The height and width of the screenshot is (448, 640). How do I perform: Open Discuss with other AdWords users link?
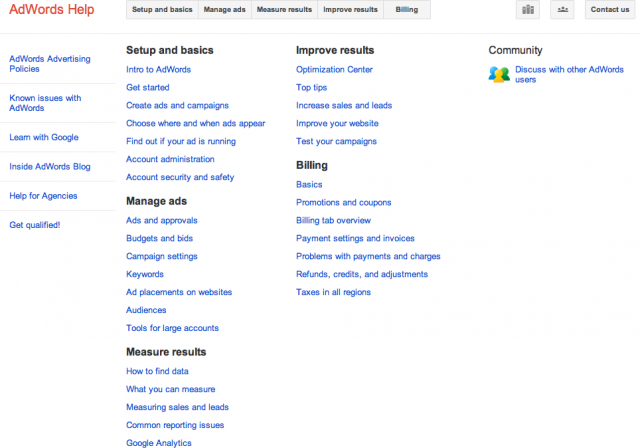pos(569,74)
